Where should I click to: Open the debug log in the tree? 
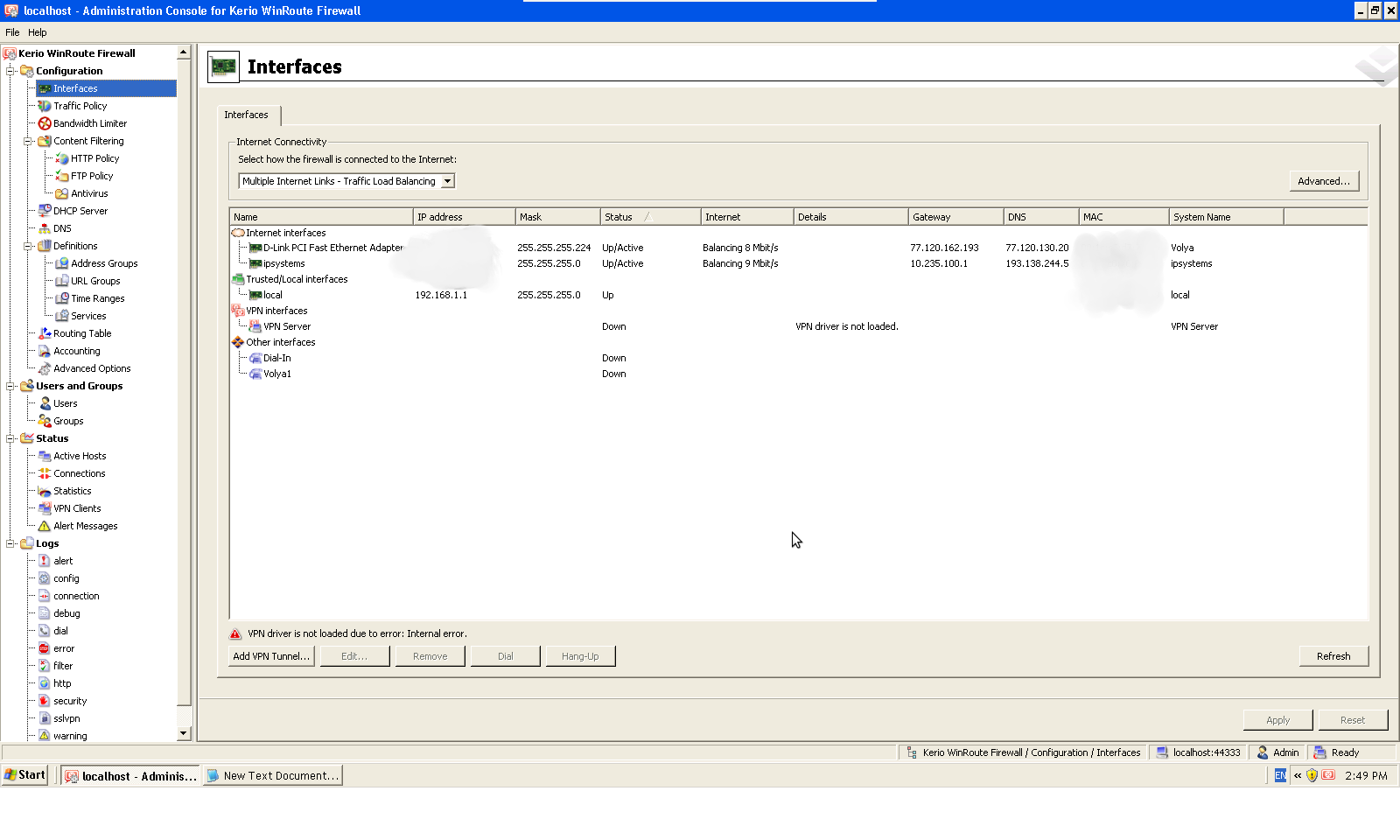tap(66, 613)
